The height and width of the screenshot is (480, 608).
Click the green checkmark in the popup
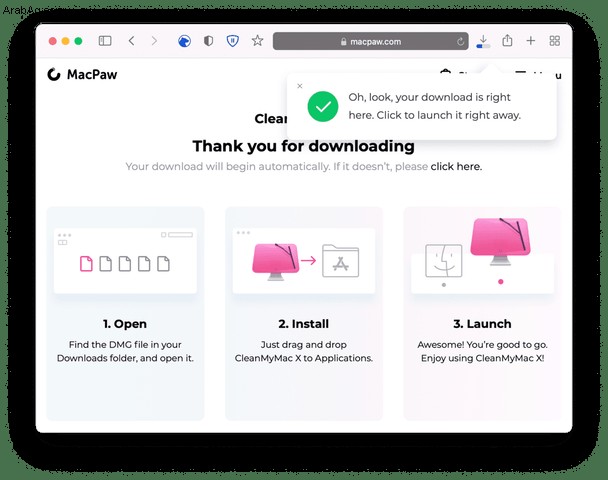point(323,106)
